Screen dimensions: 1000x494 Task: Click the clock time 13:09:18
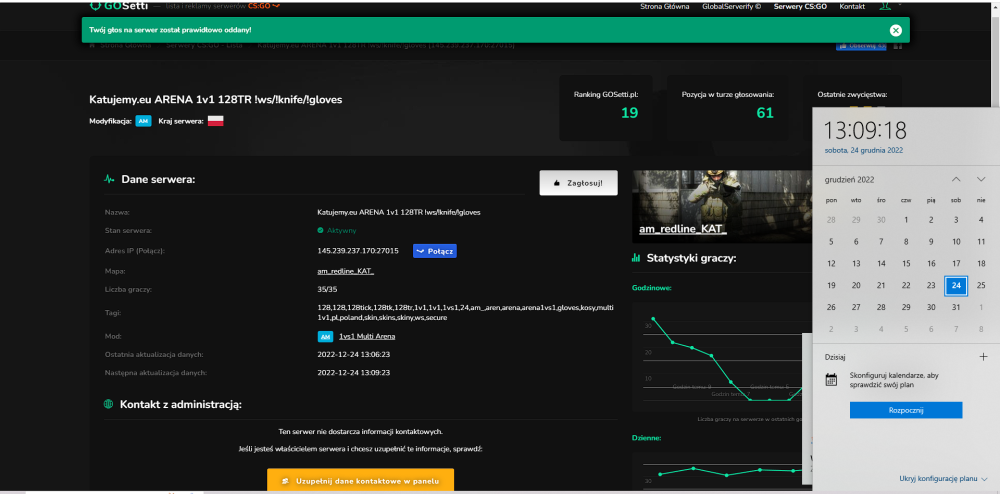click(x=865, y=131)
